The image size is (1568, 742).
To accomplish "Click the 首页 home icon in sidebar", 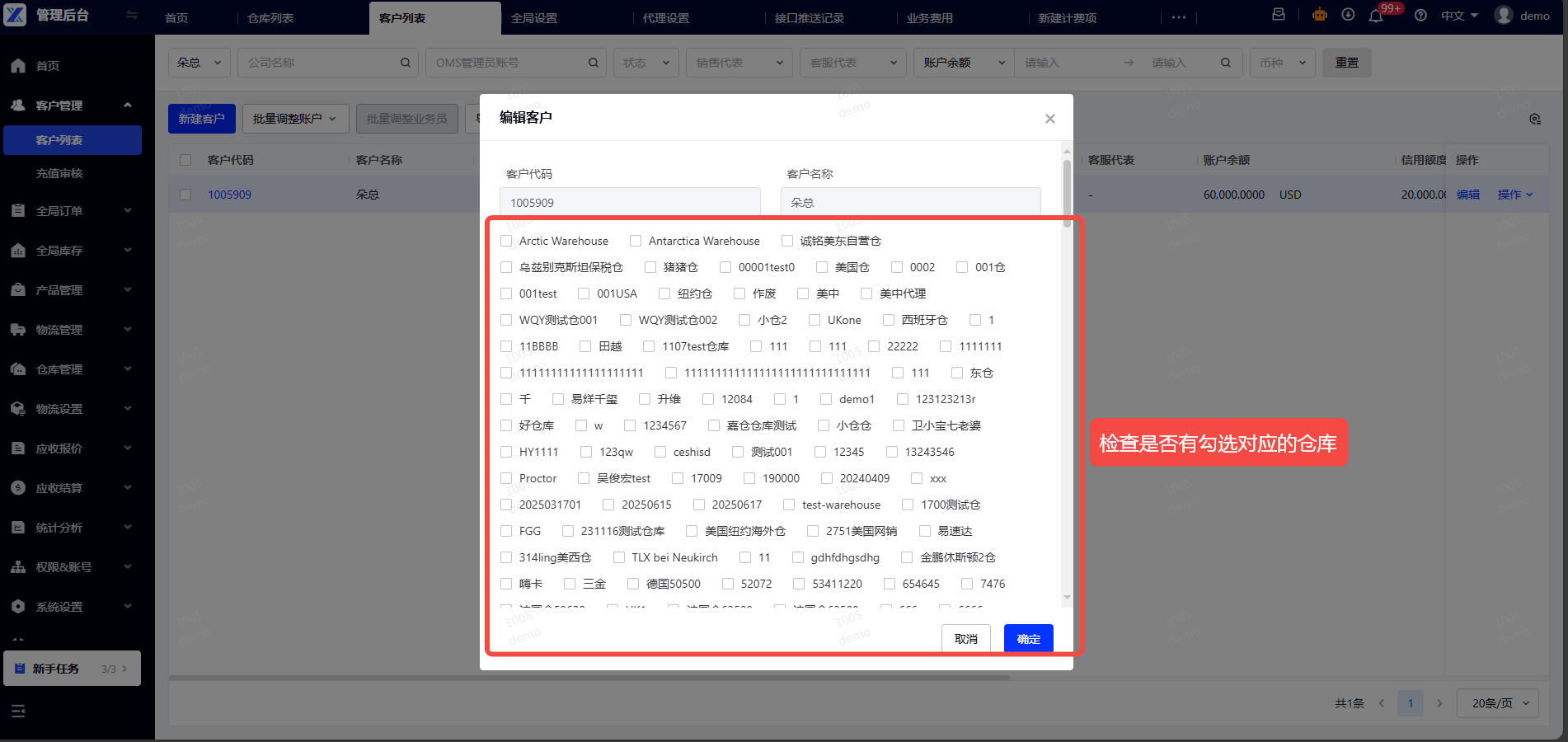I will click(18, 66).
